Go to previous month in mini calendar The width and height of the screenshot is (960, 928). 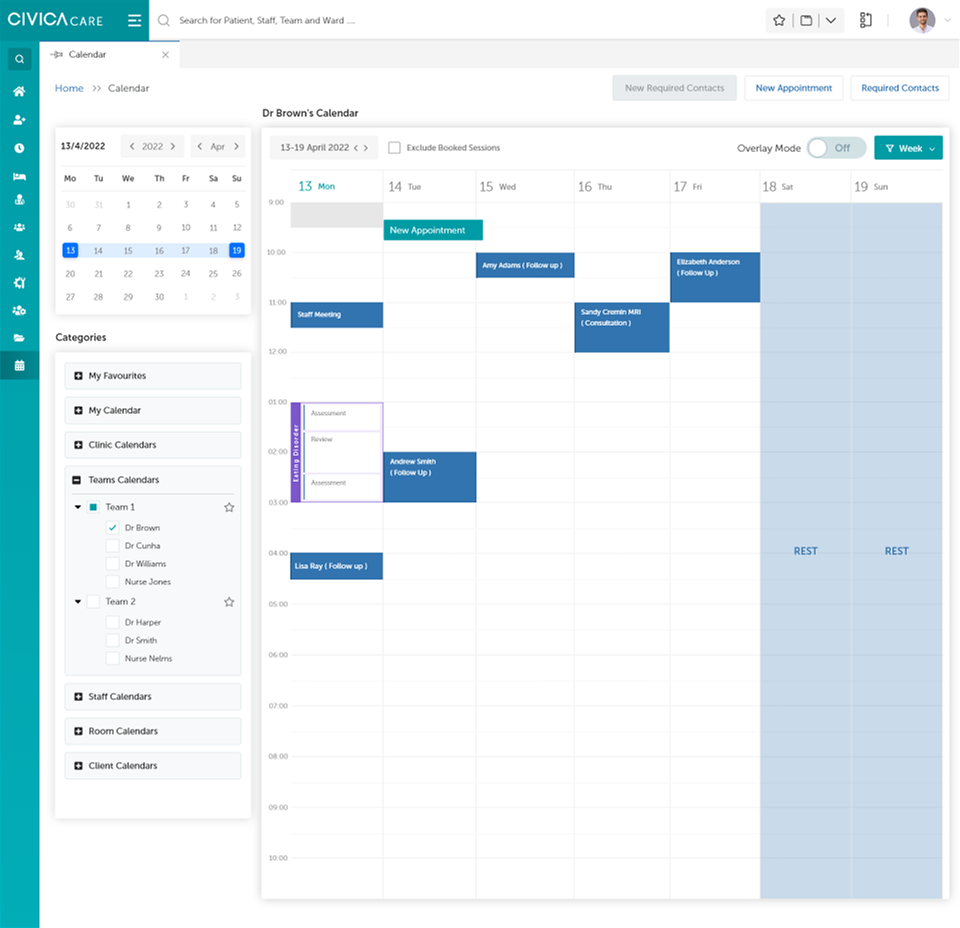pos(200,146)
